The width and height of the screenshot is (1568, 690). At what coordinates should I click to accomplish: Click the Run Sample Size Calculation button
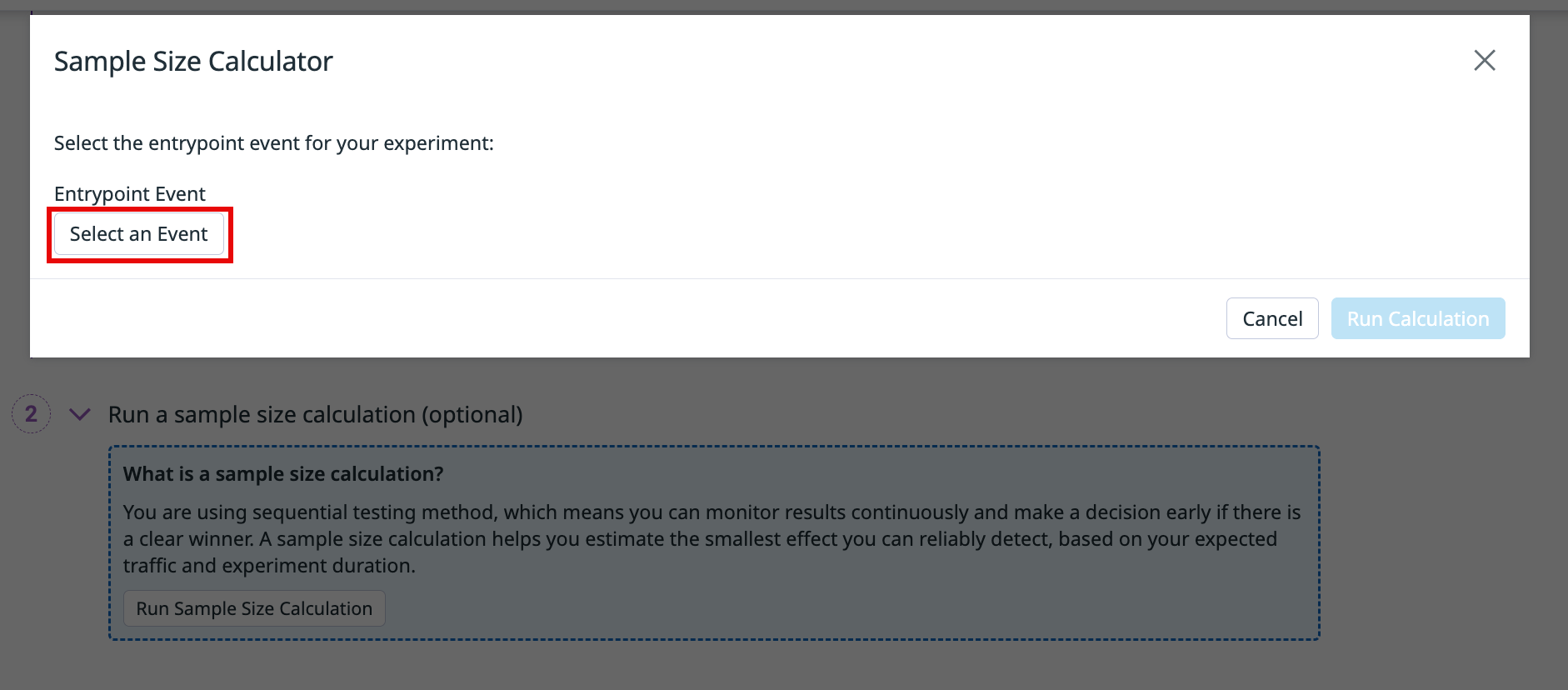point(254,608)
